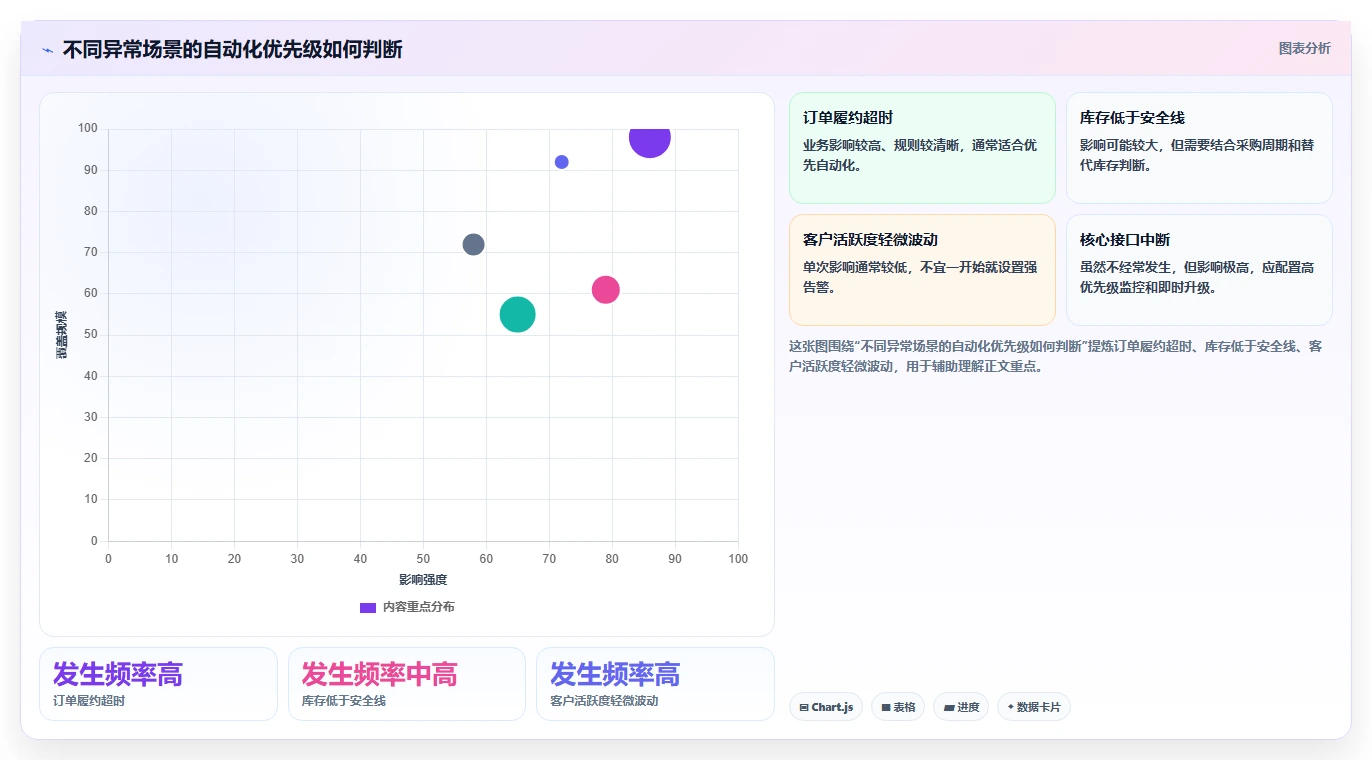Open the 核心接口中断 info card
The image size is (1372, 760).
[x=1199, y=270]
